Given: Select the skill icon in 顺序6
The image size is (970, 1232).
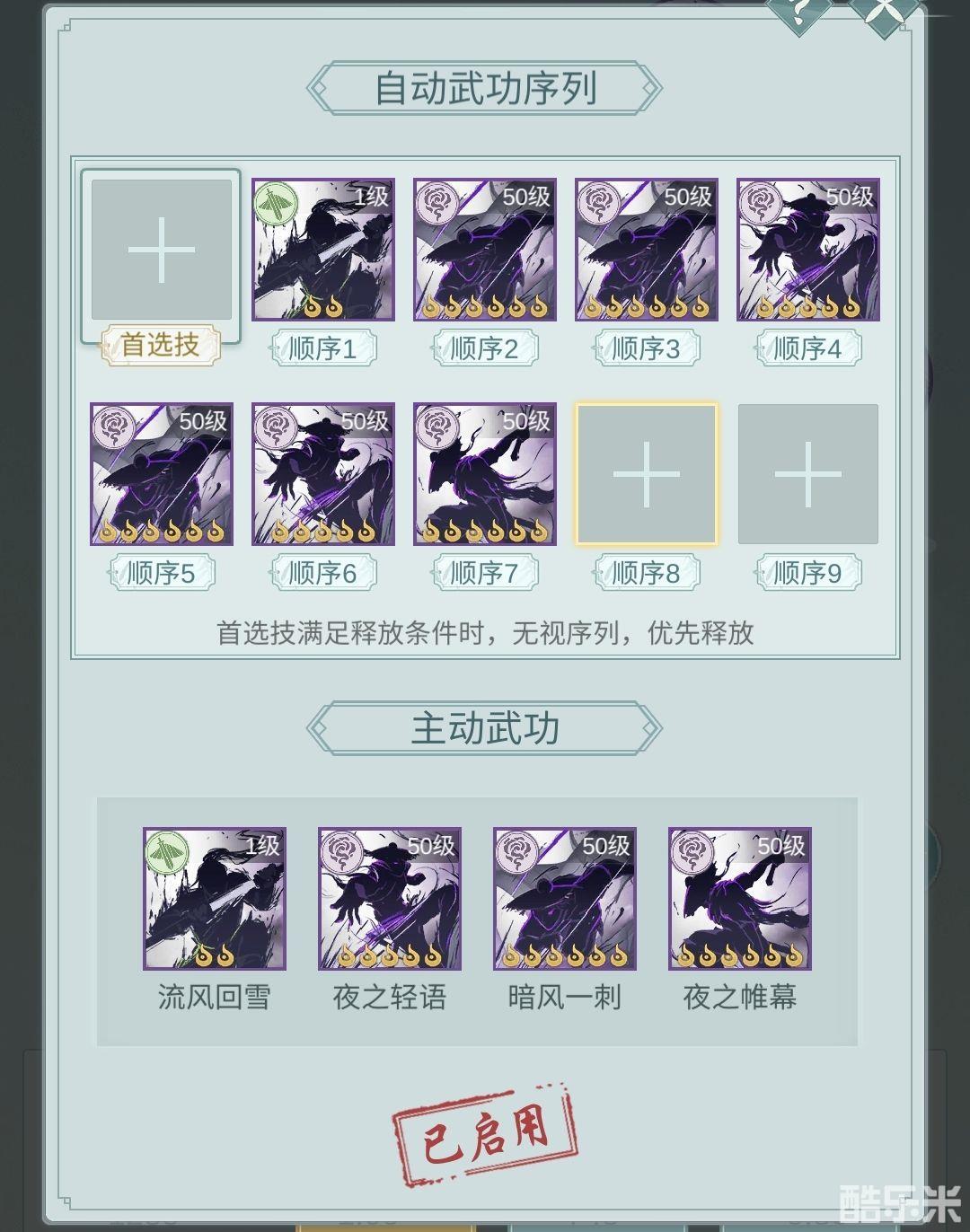Looking at the screenshot, I should [323, 474].
